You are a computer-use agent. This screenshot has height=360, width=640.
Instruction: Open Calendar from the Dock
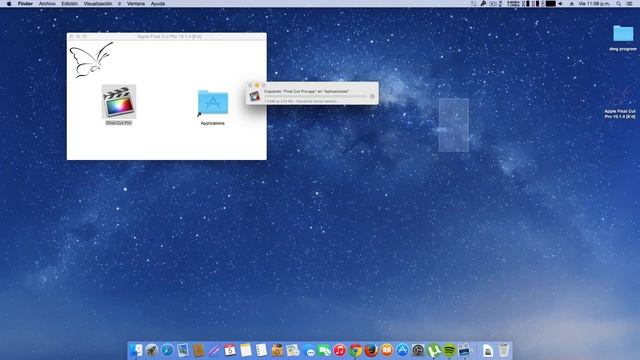230,350
